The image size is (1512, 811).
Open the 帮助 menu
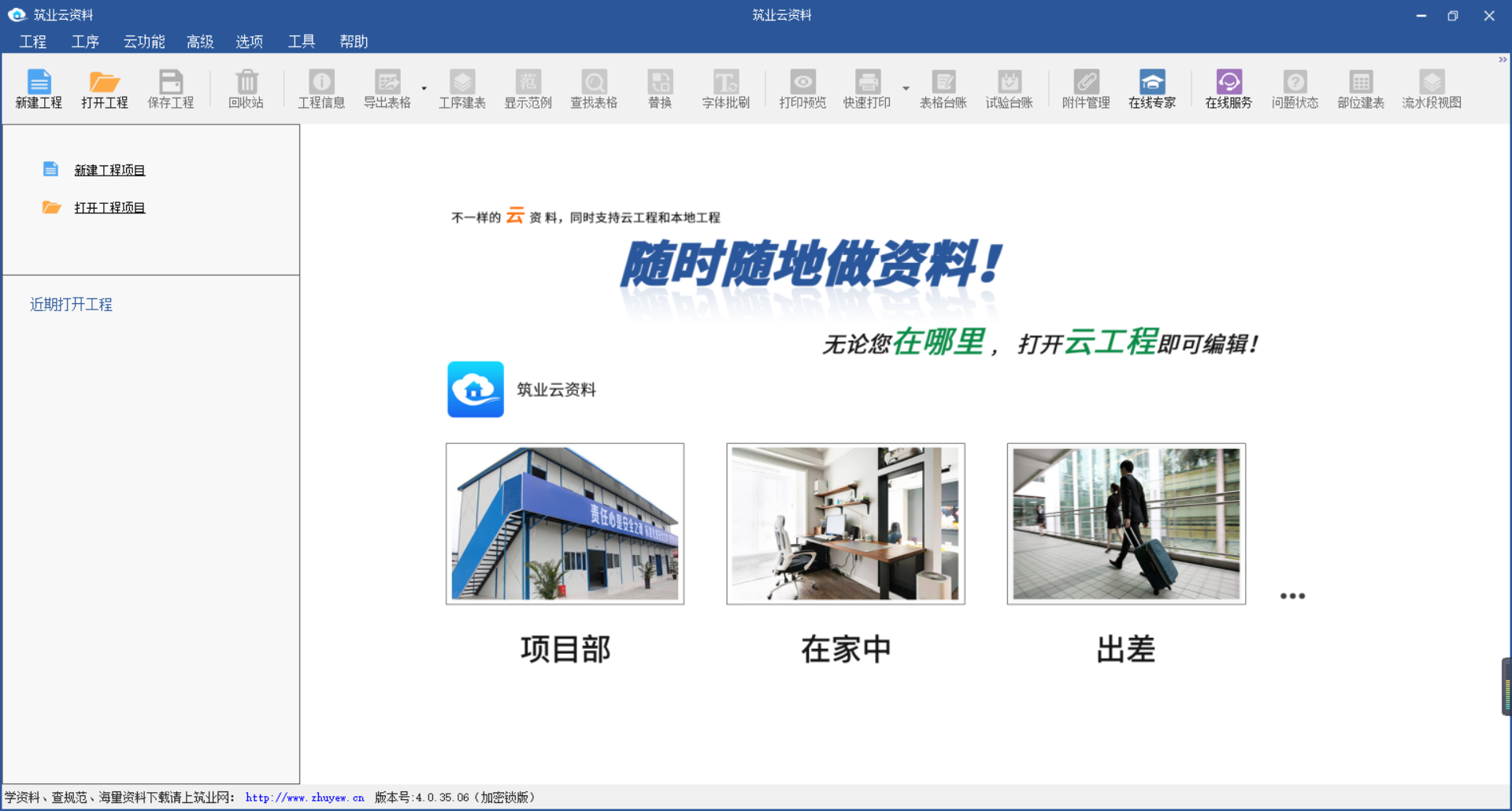[x=354, y=42]
